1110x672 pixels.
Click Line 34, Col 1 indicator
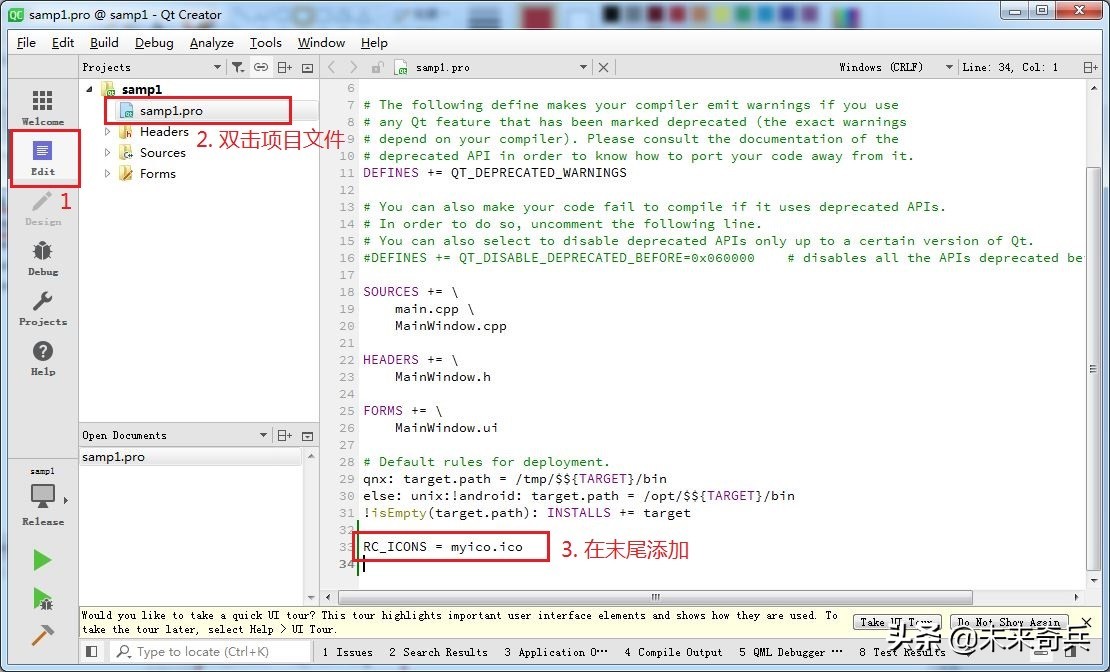click(x=1010, y=67)
